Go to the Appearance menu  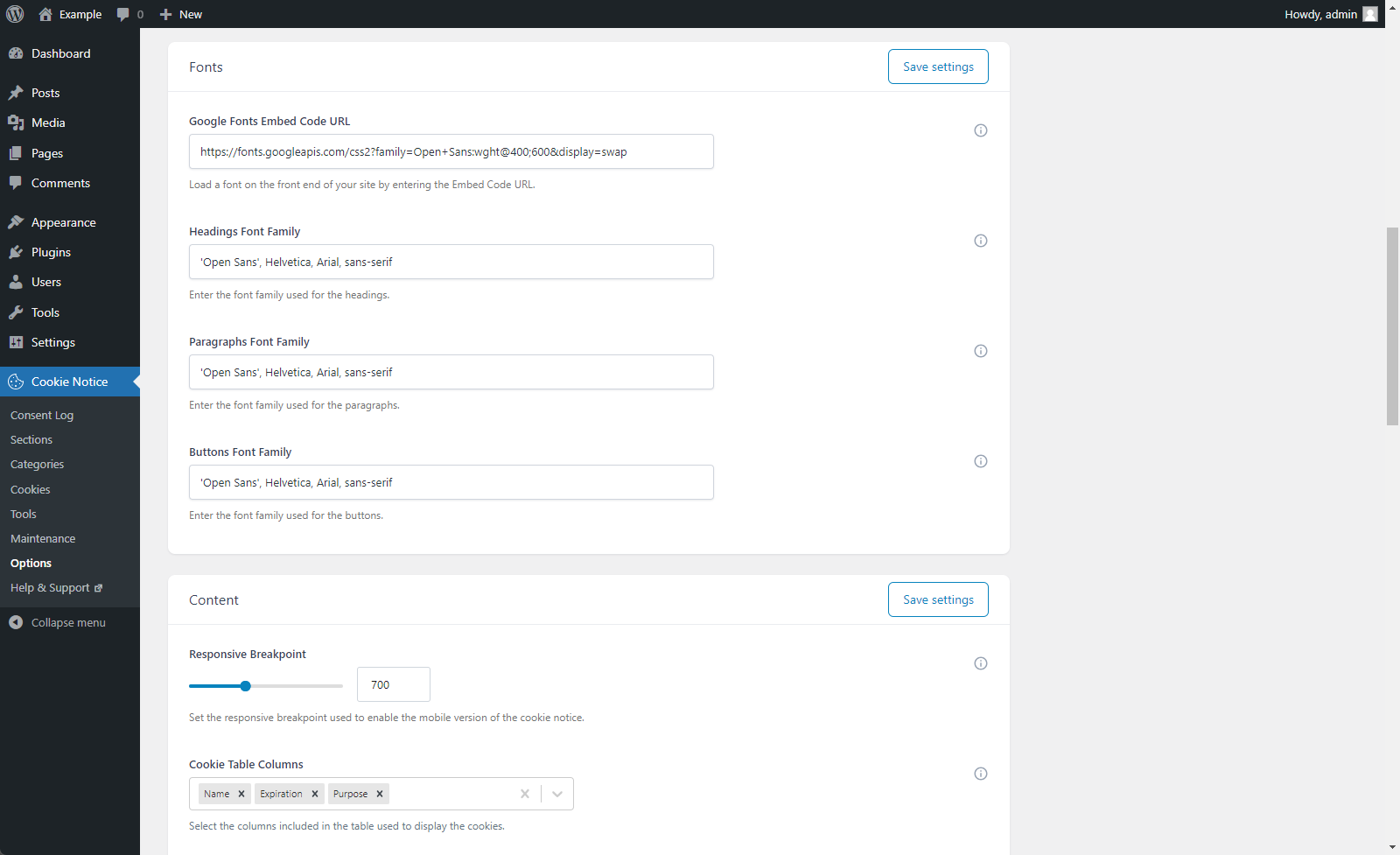coord(63,222)
